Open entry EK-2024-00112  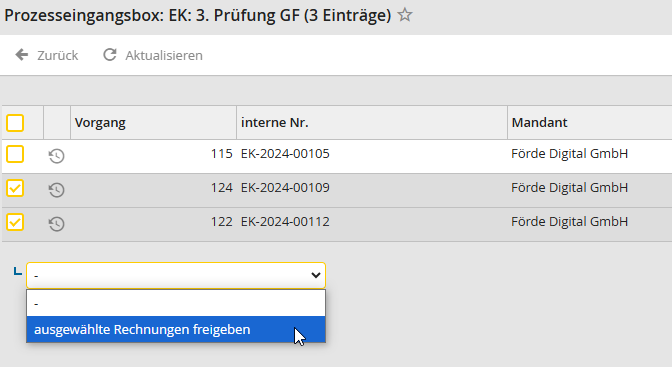(x=285, y=222)
